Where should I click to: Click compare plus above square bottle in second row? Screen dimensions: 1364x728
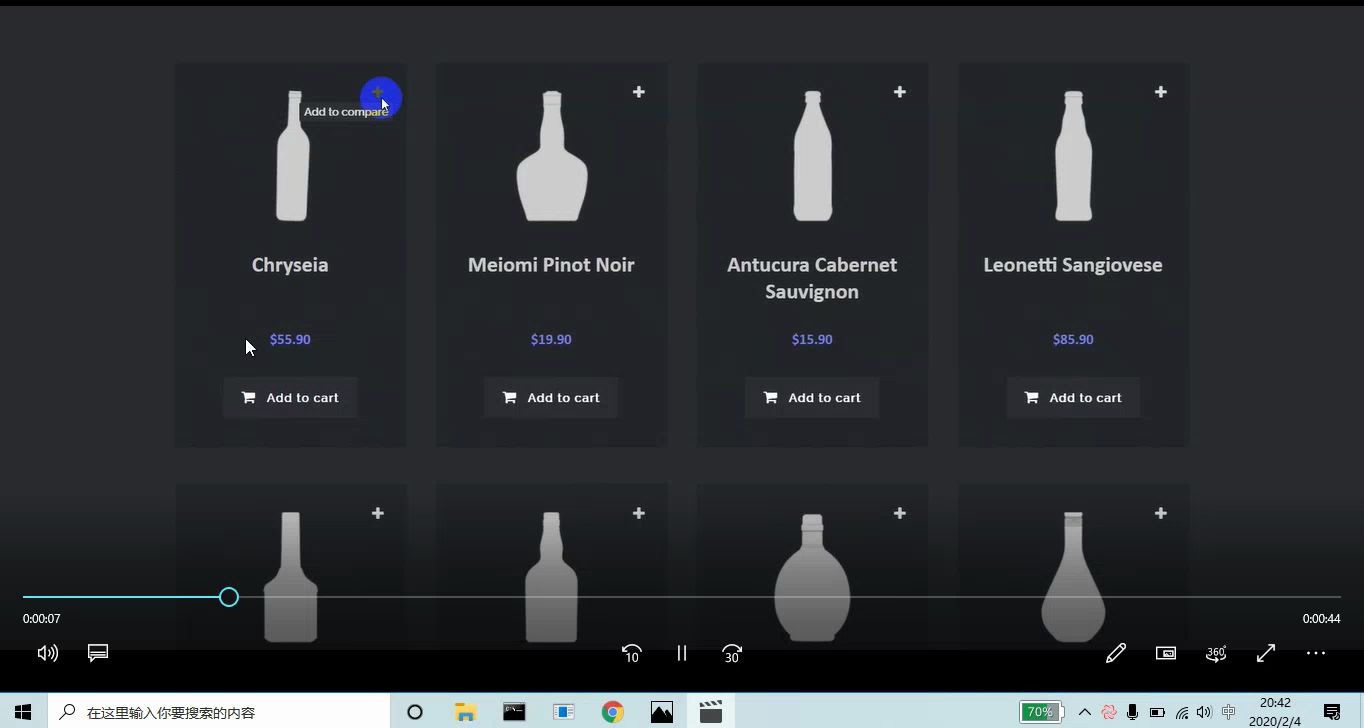point(378,513)
